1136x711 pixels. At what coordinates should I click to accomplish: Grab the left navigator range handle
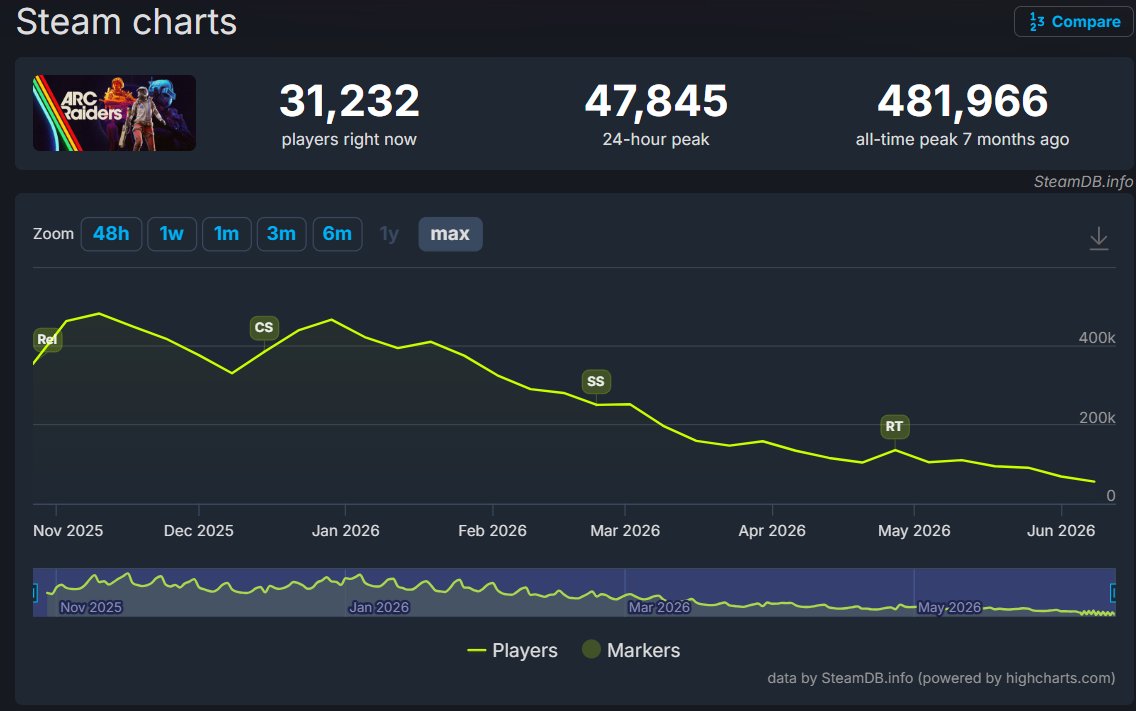[x=34, y=593]
